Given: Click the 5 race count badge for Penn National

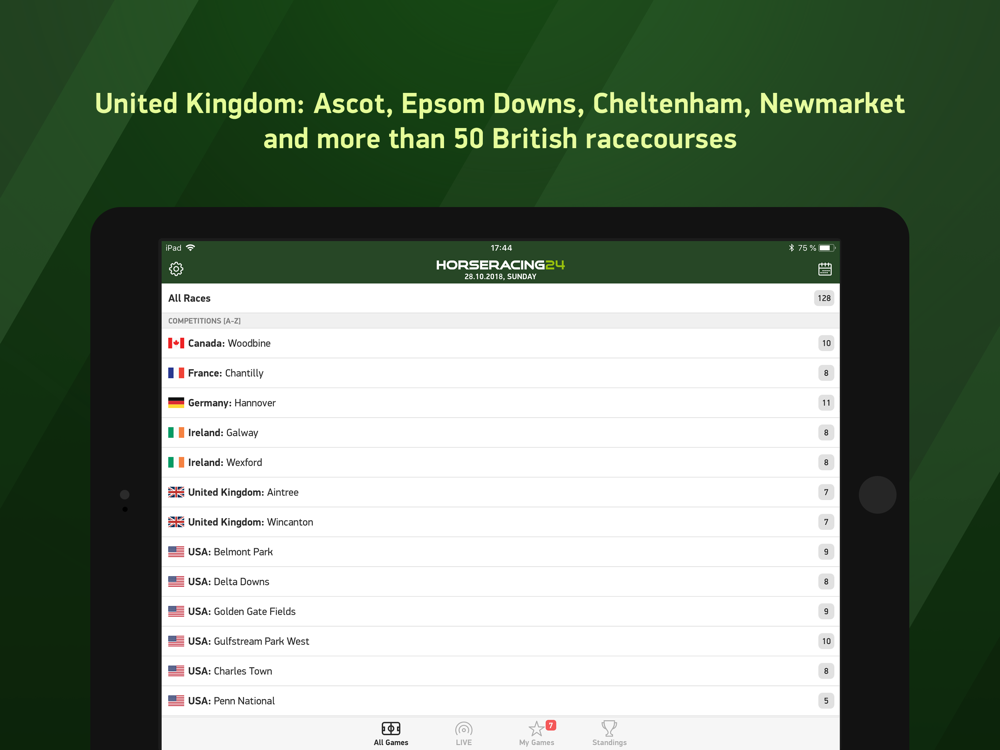Looking at the screenshot, I should [x=826, y=701].
